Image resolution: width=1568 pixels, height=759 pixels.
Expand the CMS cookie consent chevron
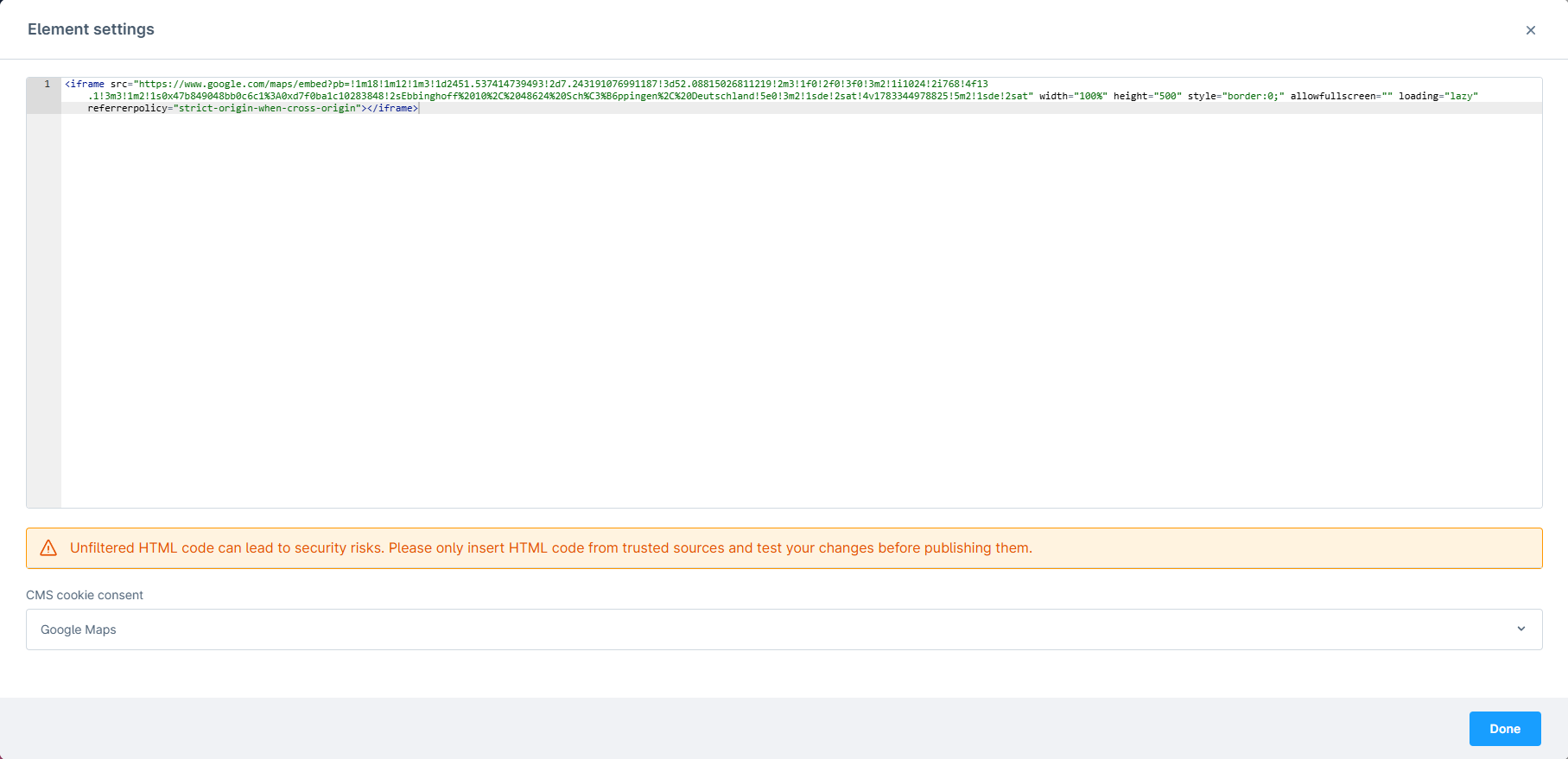(x=1521, y=629)
